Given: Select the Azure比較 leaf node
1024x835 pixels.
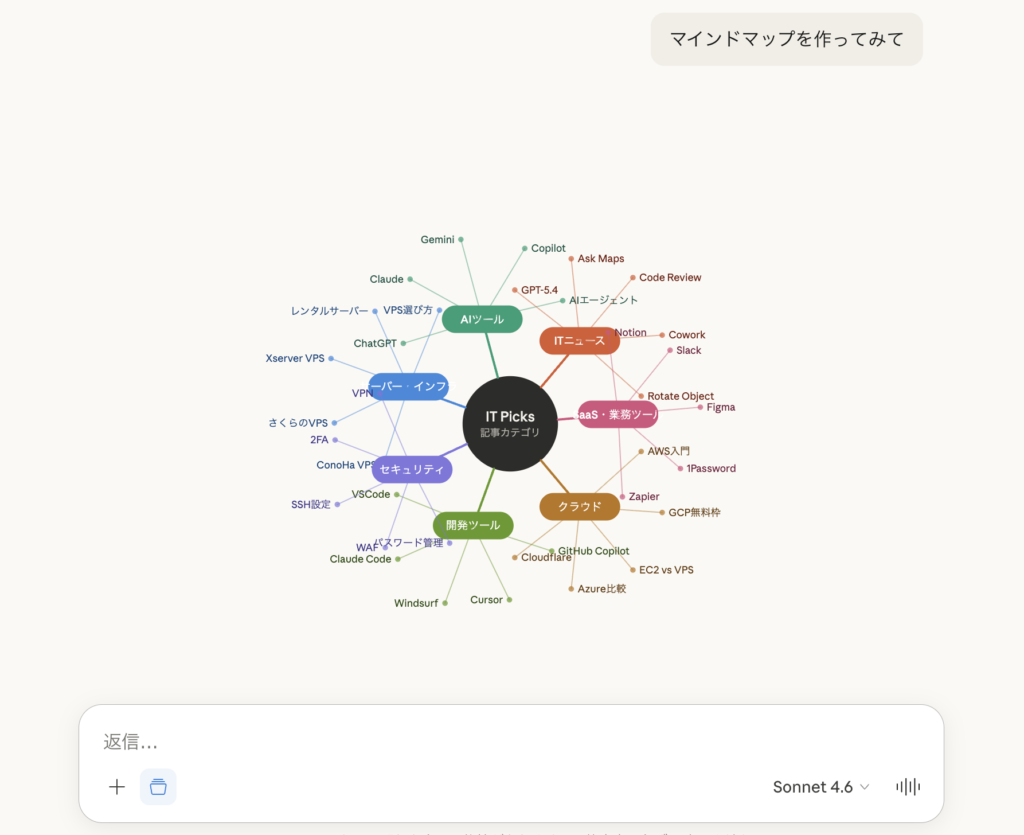Looking at the screenshot, I should (x=601, y=589).
